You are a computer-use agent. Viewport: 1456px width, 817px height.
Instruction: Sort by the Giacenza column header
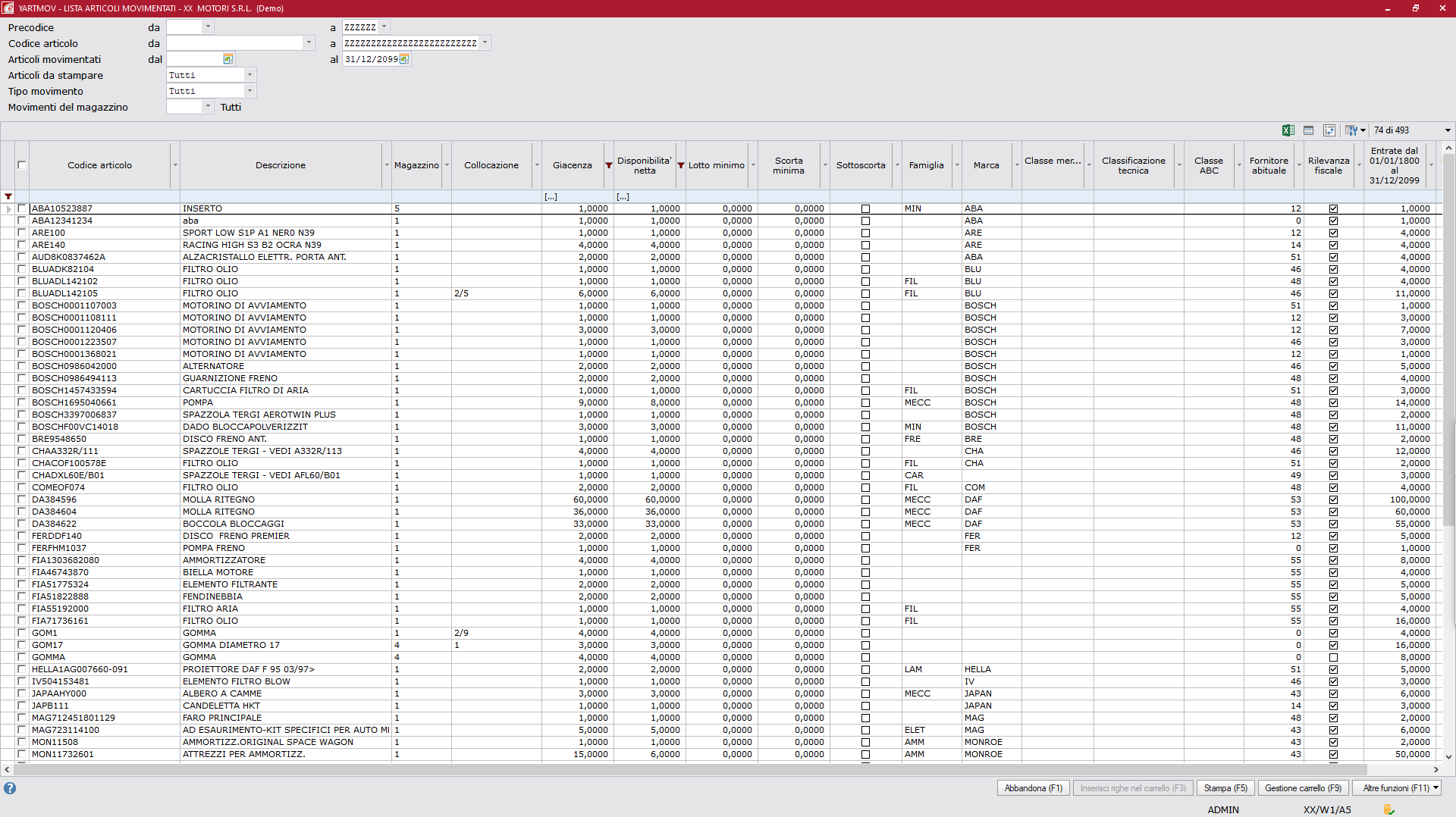[x=572, y=165]
